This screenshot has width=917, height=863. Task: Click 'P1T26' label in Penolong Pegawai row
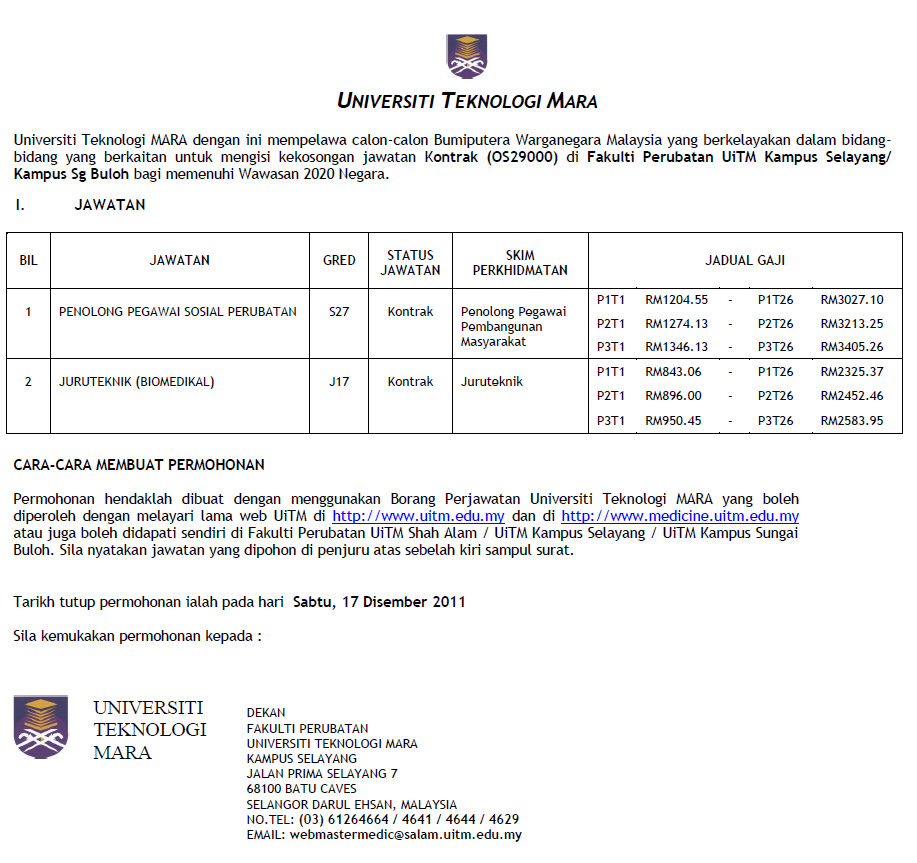click(775, 300)
